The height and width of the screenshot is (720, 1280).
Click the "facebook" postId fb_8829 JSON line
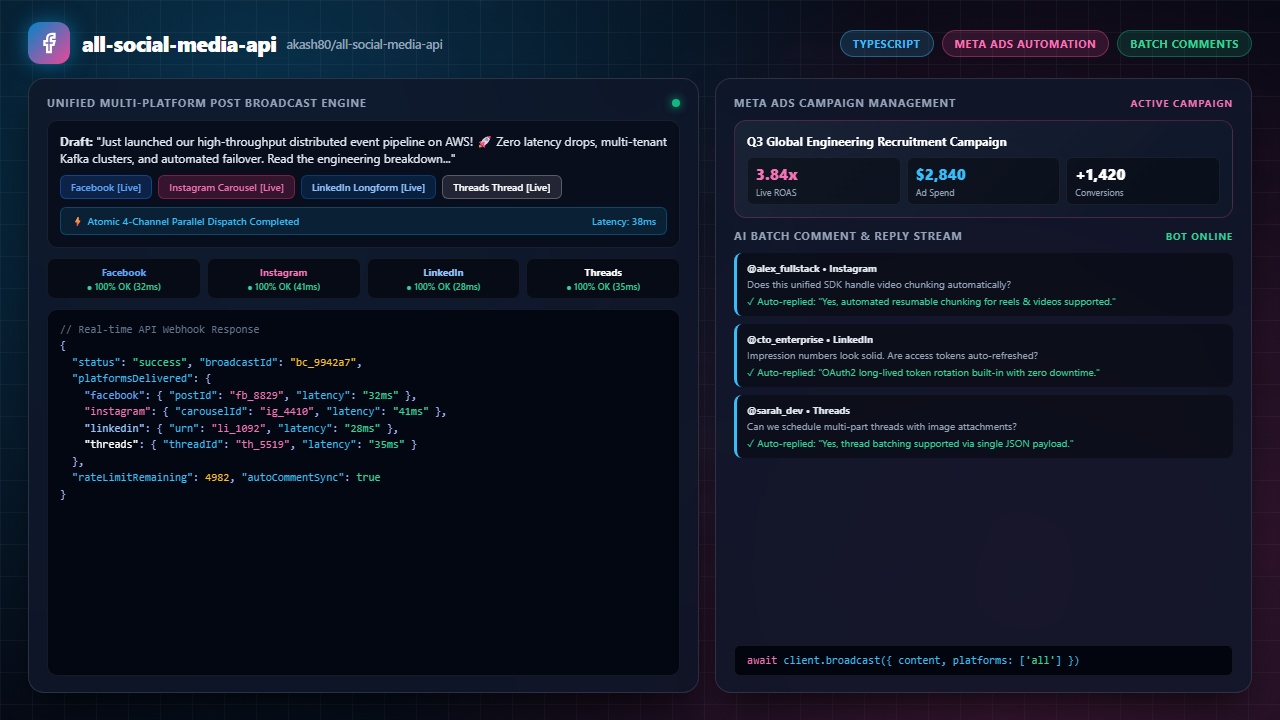pos(250,395)
